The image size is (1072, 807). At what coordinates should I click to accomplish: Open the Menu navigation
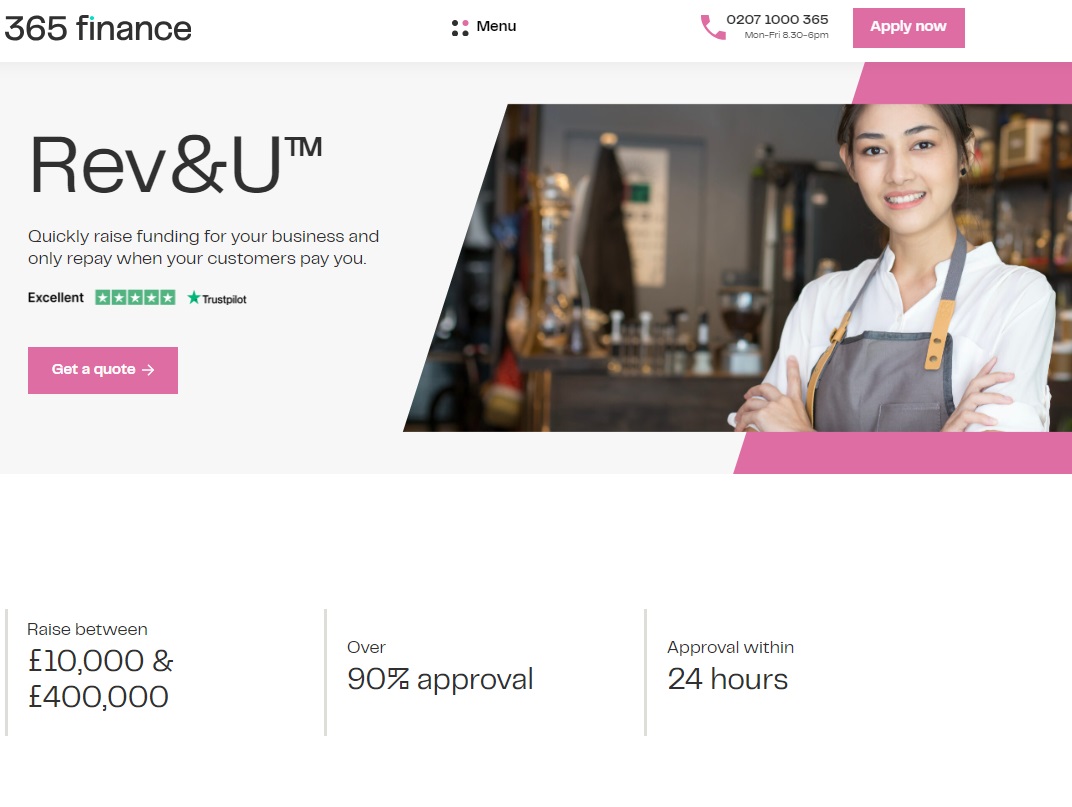(483, 27)
